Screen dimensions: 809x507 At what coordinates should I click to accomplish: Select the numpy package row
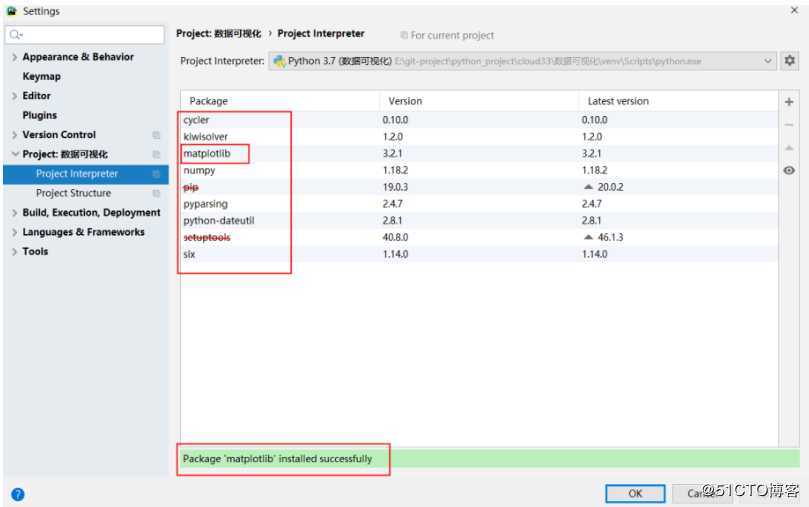click(x=479, y=170)
